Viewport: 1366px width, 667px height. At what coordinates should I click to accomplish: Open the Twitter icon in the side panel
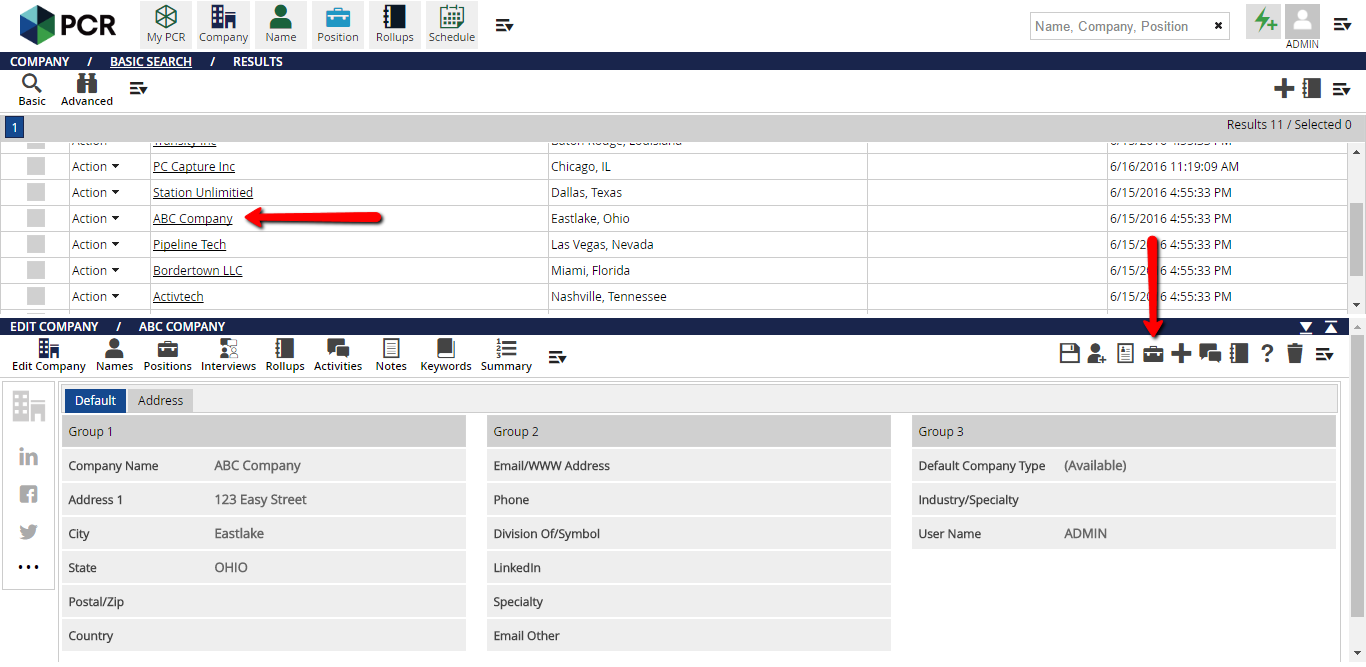[x=29, y=532]
